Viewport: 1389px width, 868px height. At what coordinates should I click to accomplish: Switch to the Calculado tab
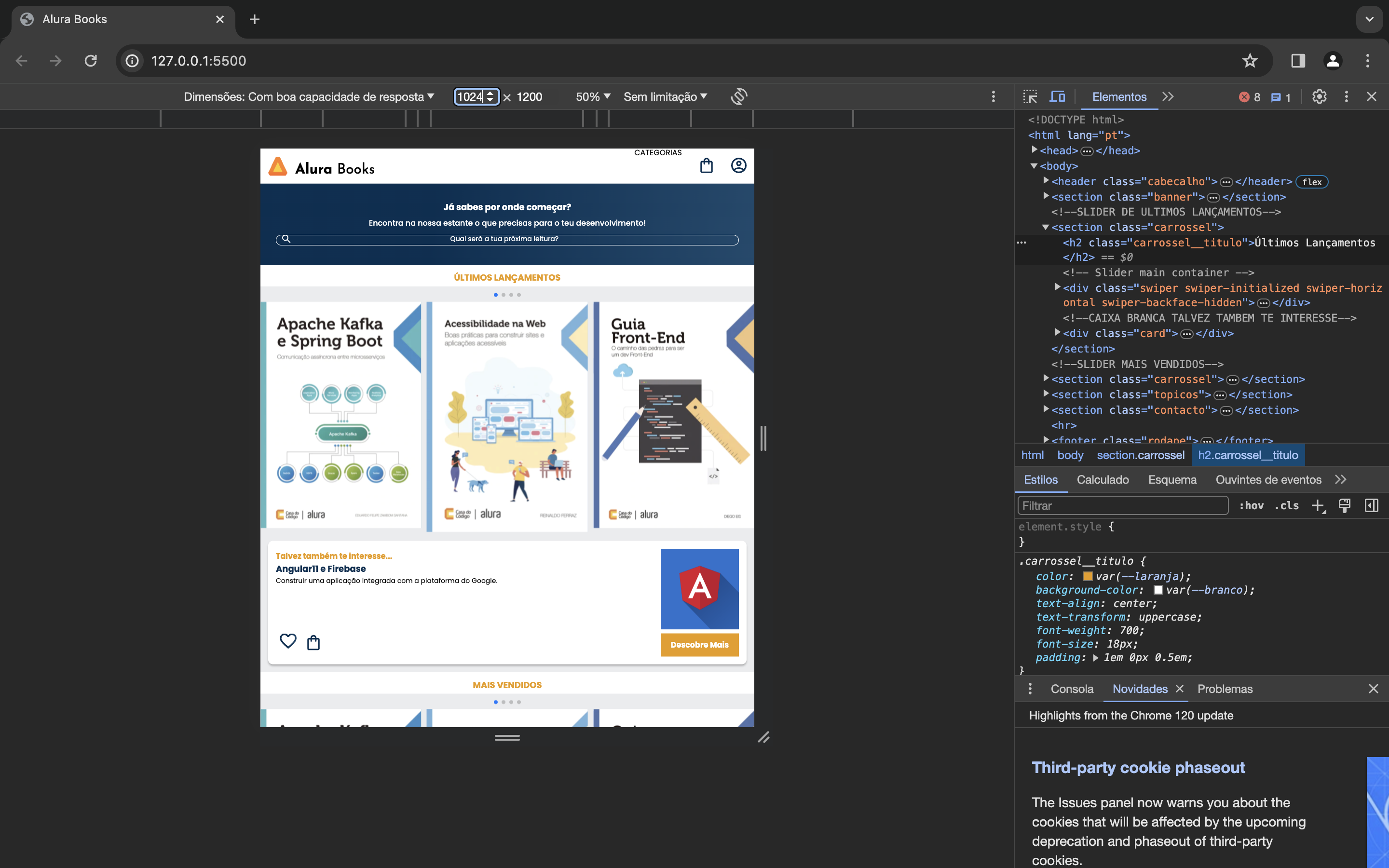pyautogui.click(x=1103, y=479)
